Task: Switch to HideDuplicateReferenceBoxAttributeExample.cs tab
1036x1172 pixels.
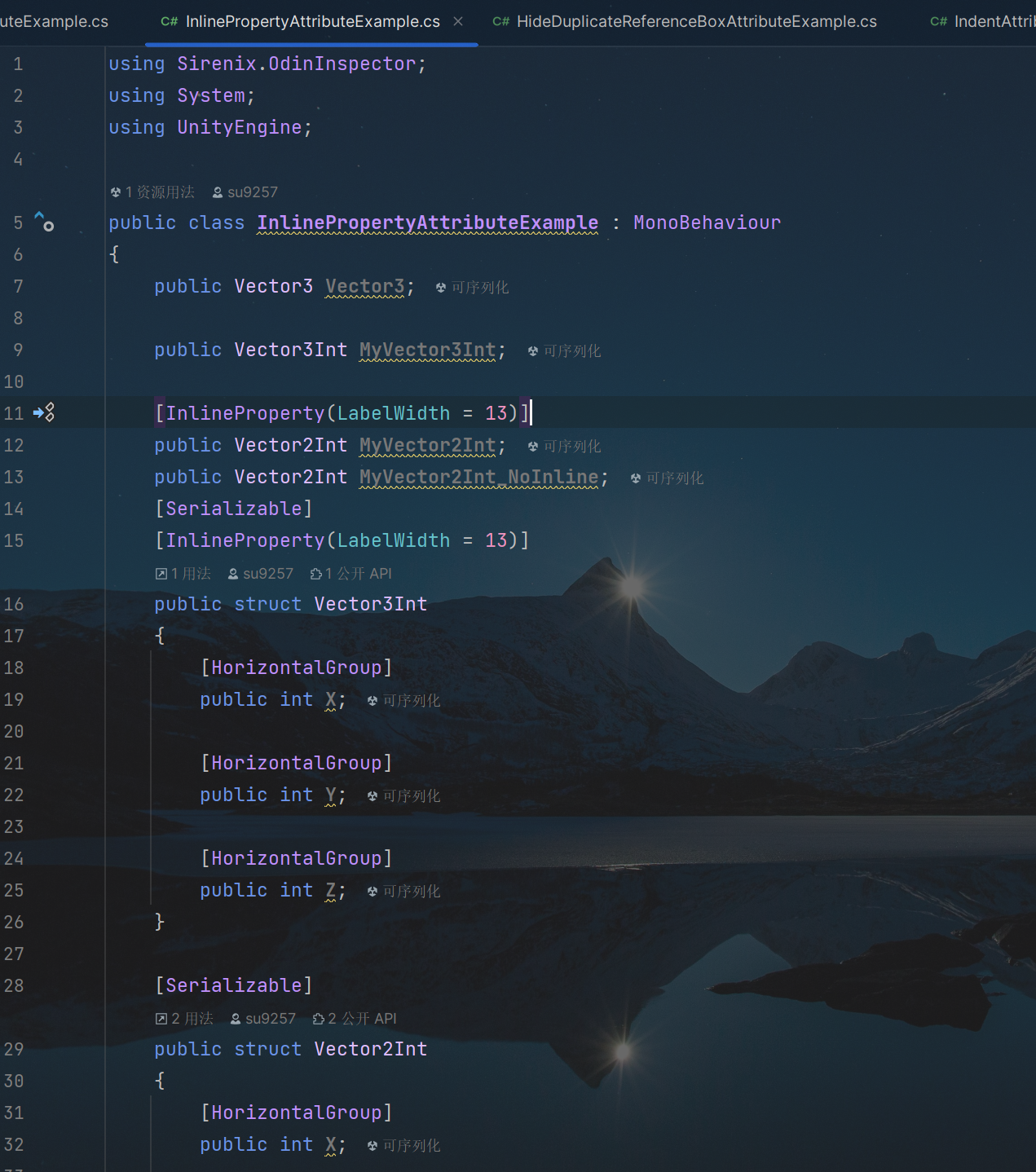Action: (685, 21)
